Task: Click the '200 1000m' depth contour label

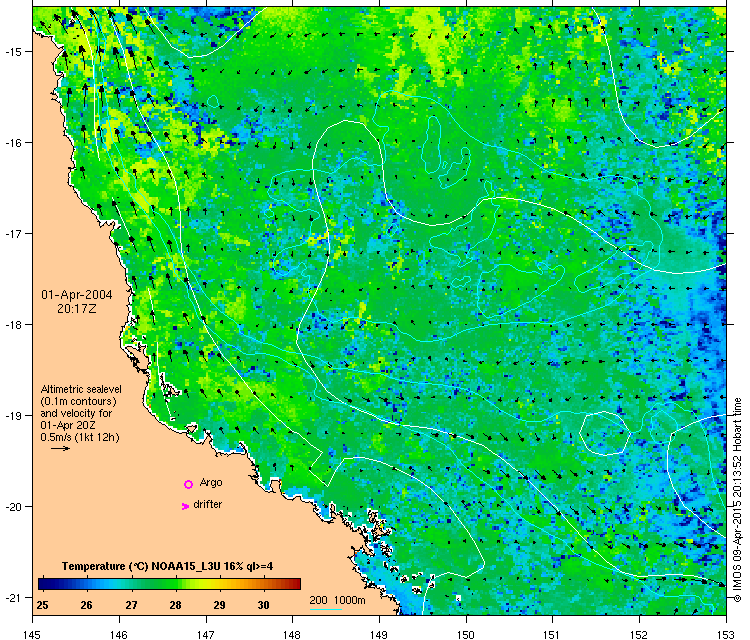Action: tap(337, 600)
